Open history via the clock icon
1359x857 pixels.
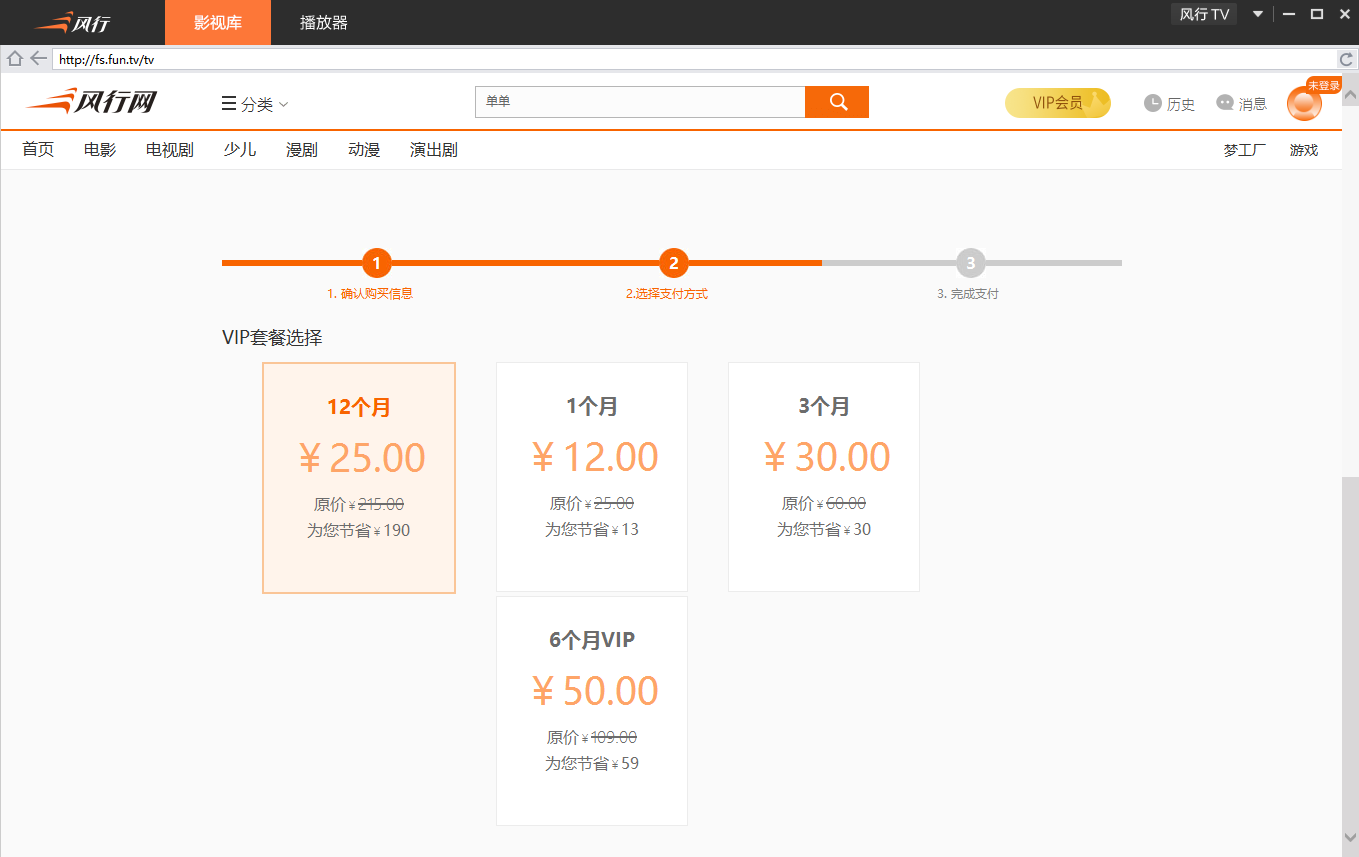1153,103
